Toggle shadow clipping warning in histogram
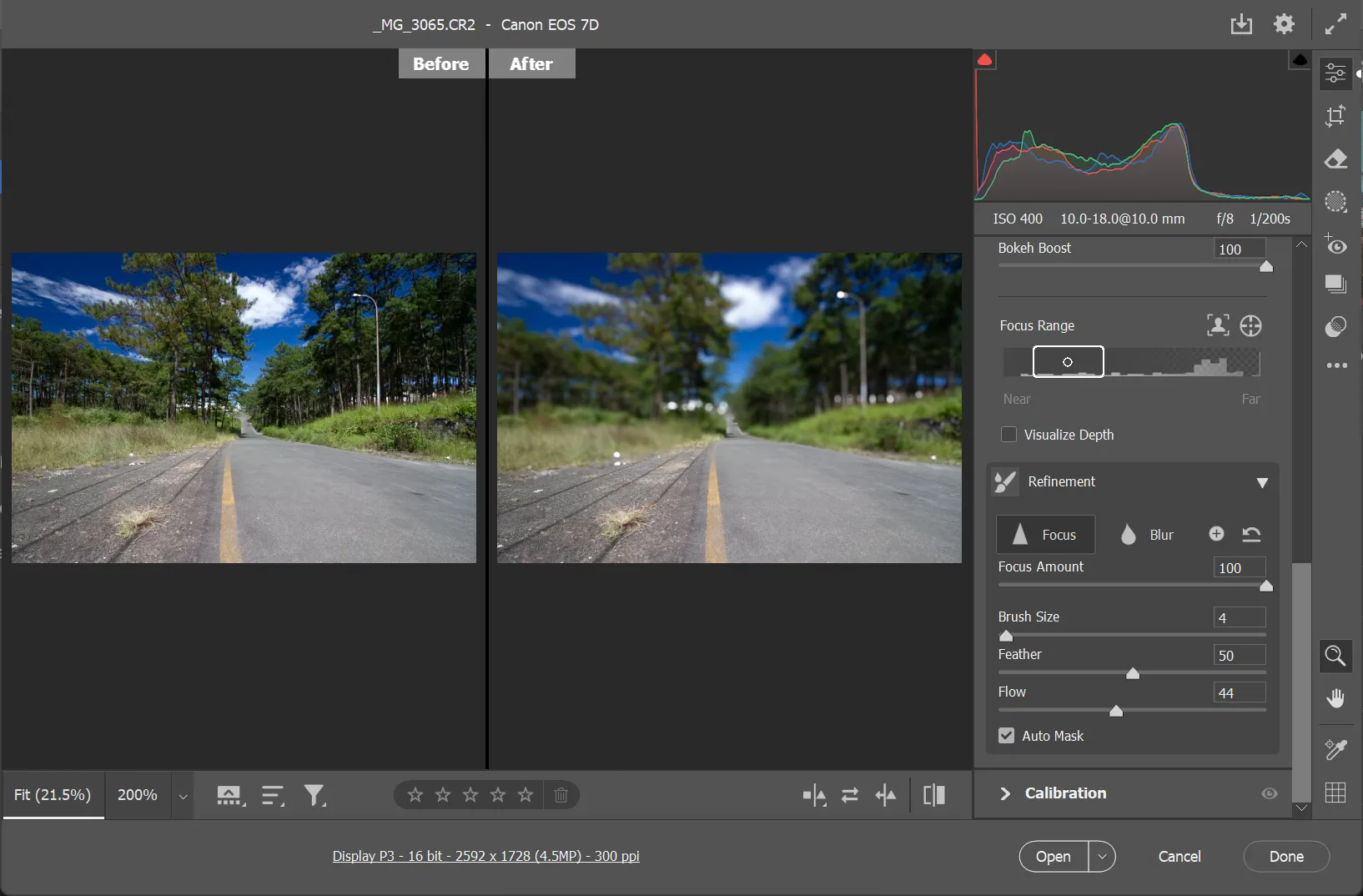Viewport: 1363px width, 896px height. tap(985, 60)
